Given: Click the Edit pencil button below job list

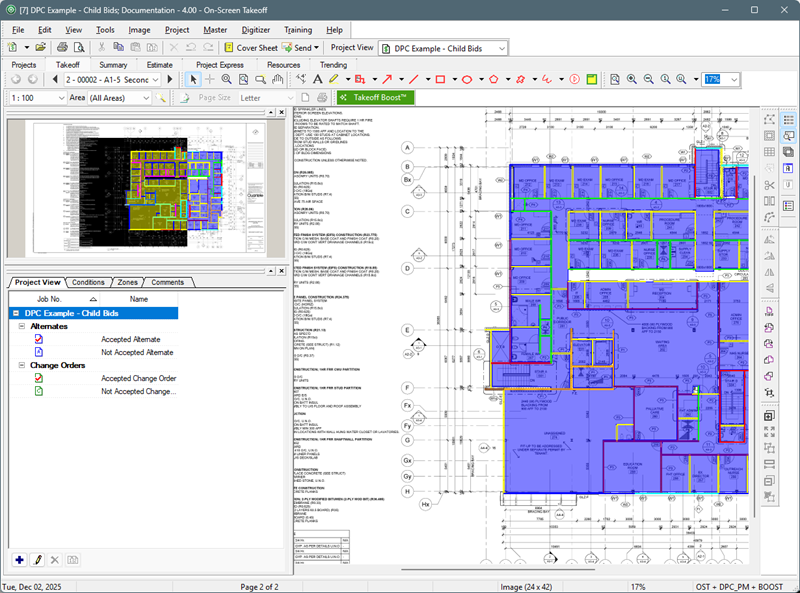Looking at the screenshot, I should [37, 560].
